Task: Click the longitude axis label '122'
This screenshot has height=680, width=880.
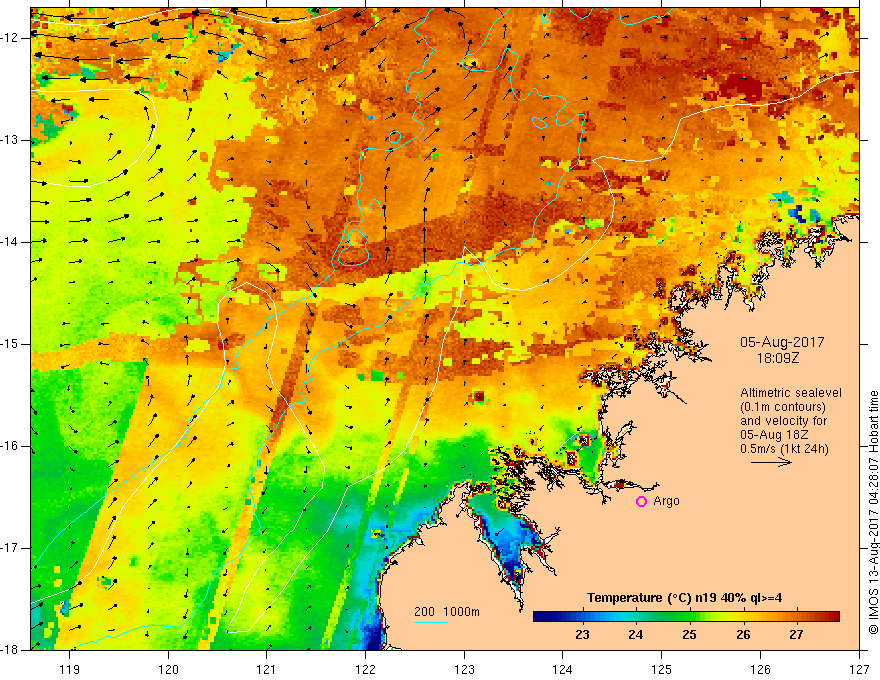Action: click(365, 669)
